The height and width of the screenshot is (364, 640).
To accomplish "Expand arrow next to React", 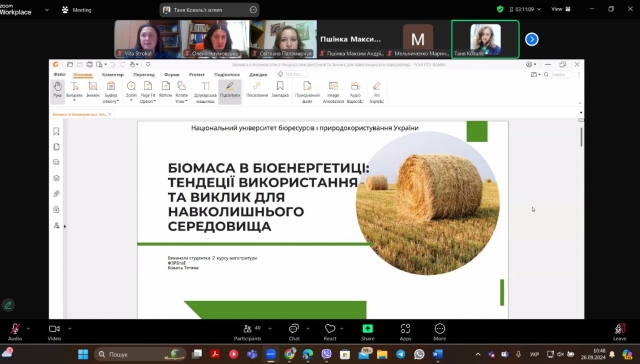I will pos(342,328).
